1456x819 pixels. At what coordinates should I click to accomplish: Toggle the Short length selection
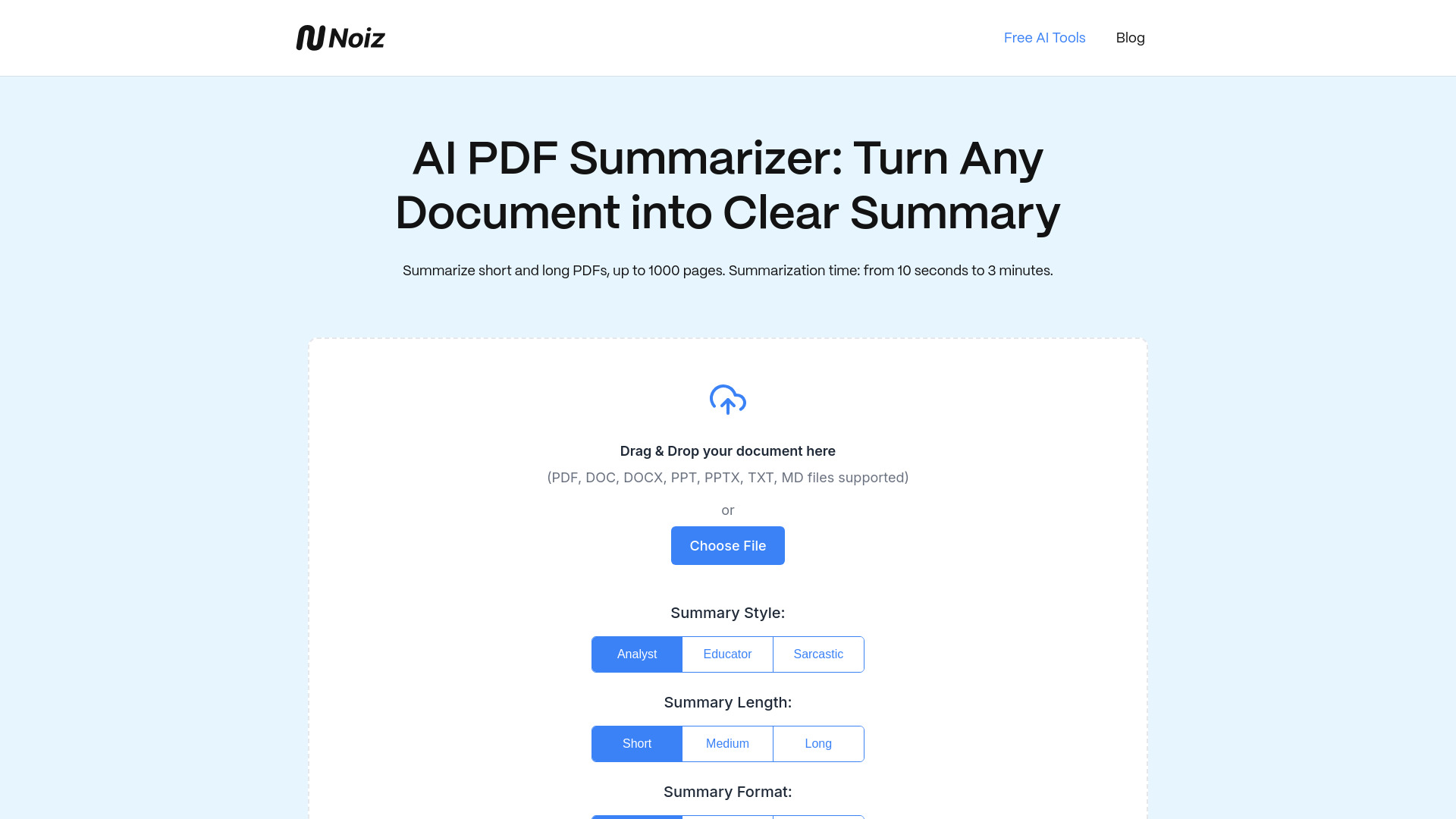tap(636, 743)
